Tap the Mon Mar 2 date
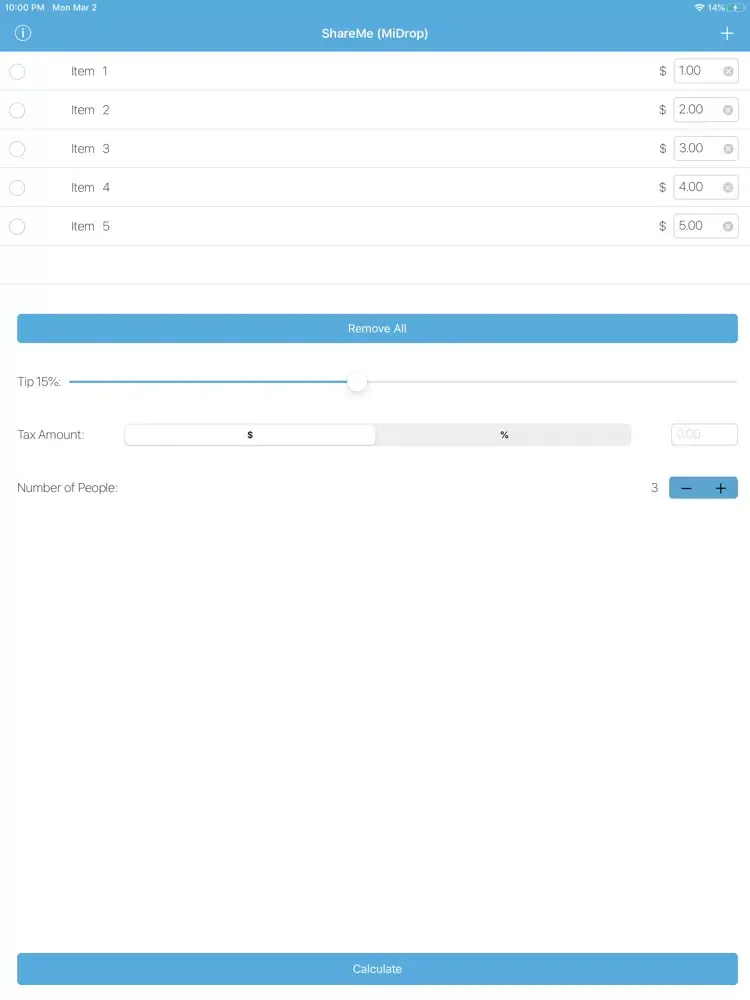The height and width of the screenshot is (1000, 750). (x=75, y=8)
